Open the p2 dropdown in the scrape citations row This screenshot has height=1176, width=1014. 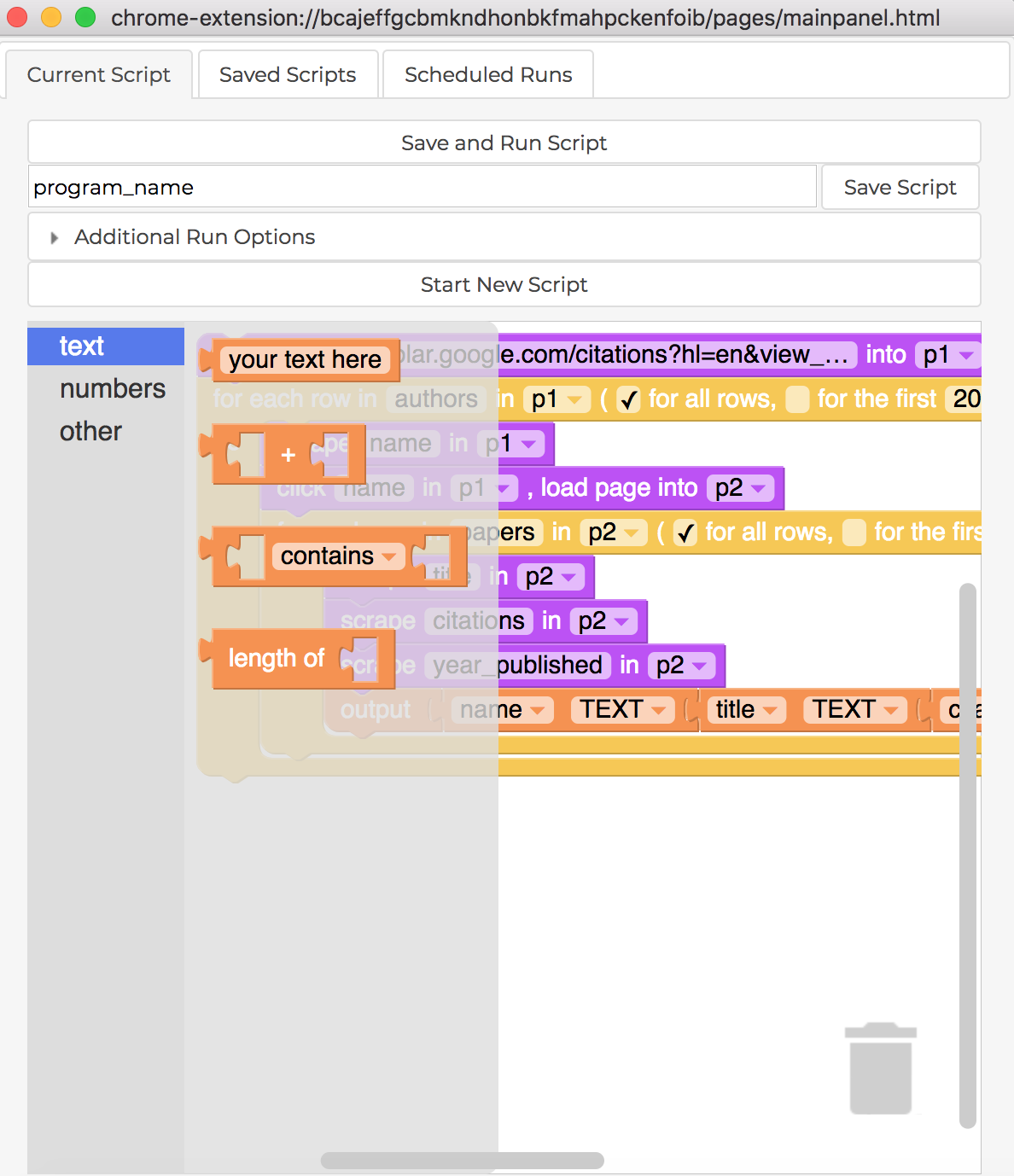[603, 621]
